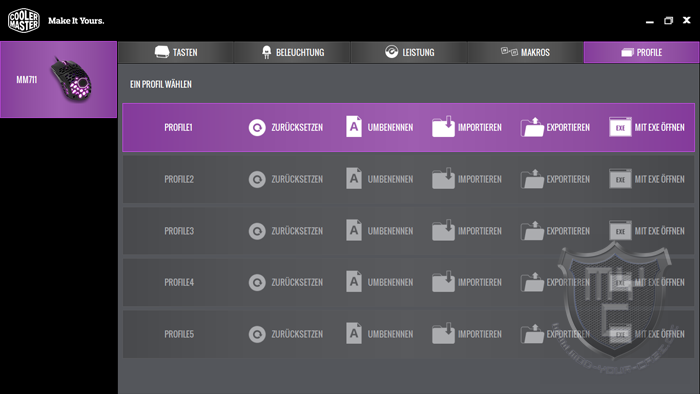Open the Leistung tab
The height and width of the screenshot is (394, 700).
pyautogui.click(x=409, y=52)
